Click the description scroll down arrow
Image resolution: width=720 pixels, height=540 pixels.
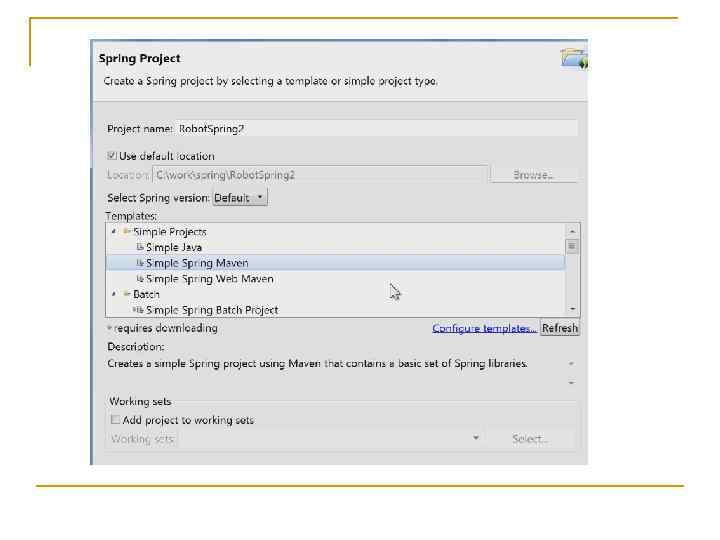coord(571,382)
